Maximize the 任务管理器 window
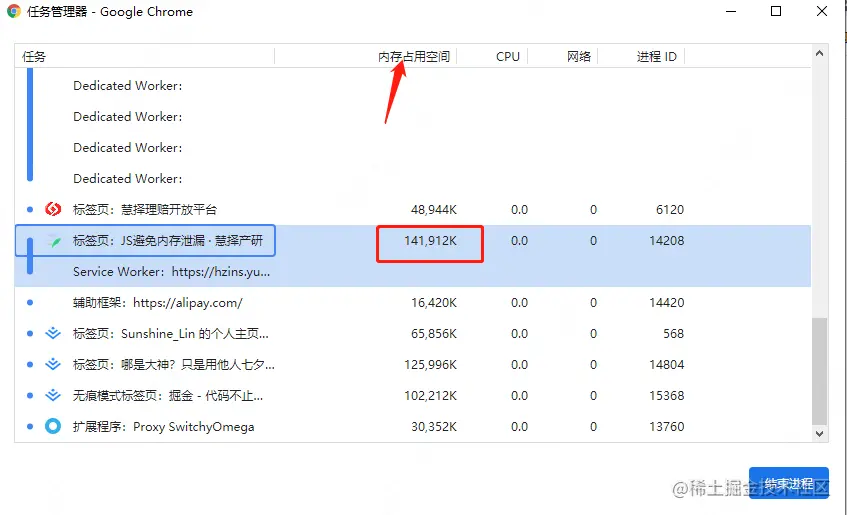The width and height of the screenshot is (847, 515). 776,11
